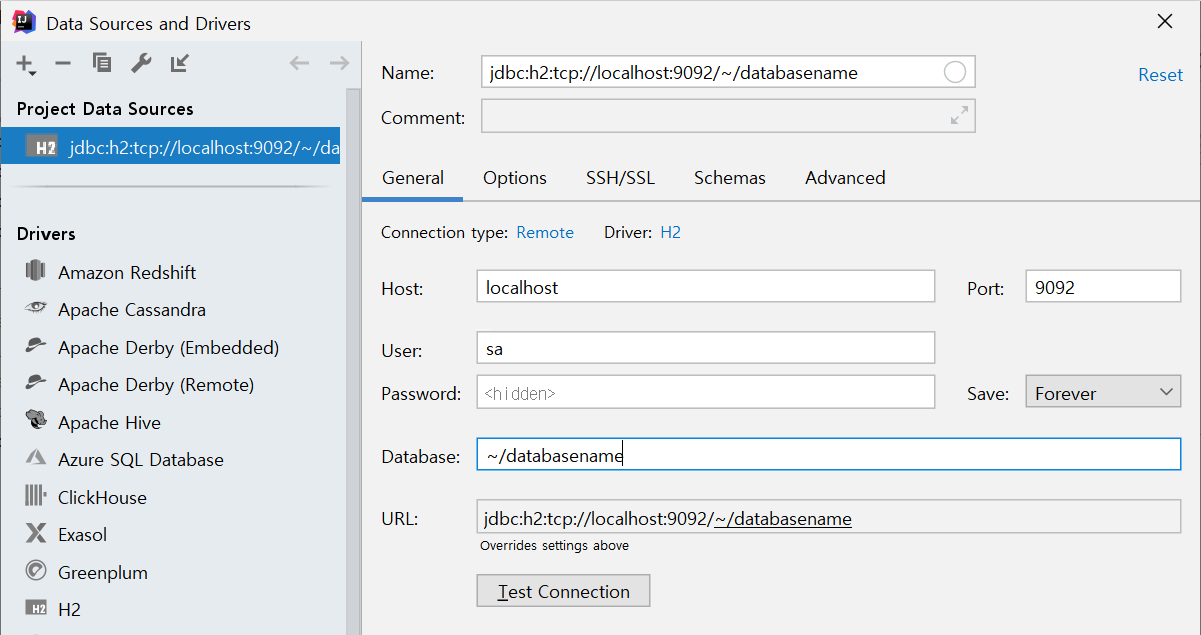Change connection type via Remote link
The height and width of the screenshot is (635, 1201).
tap(545, 232)
